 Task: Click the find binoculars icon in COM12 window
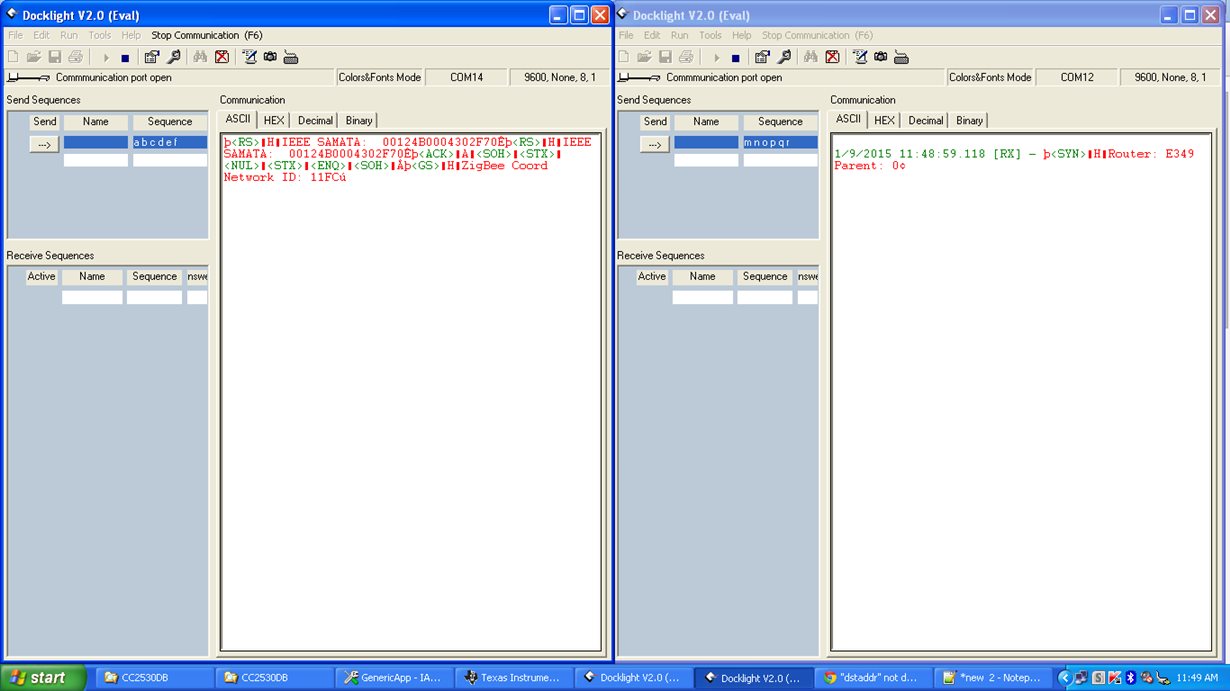pyautogui.click(x=810, y=57)
